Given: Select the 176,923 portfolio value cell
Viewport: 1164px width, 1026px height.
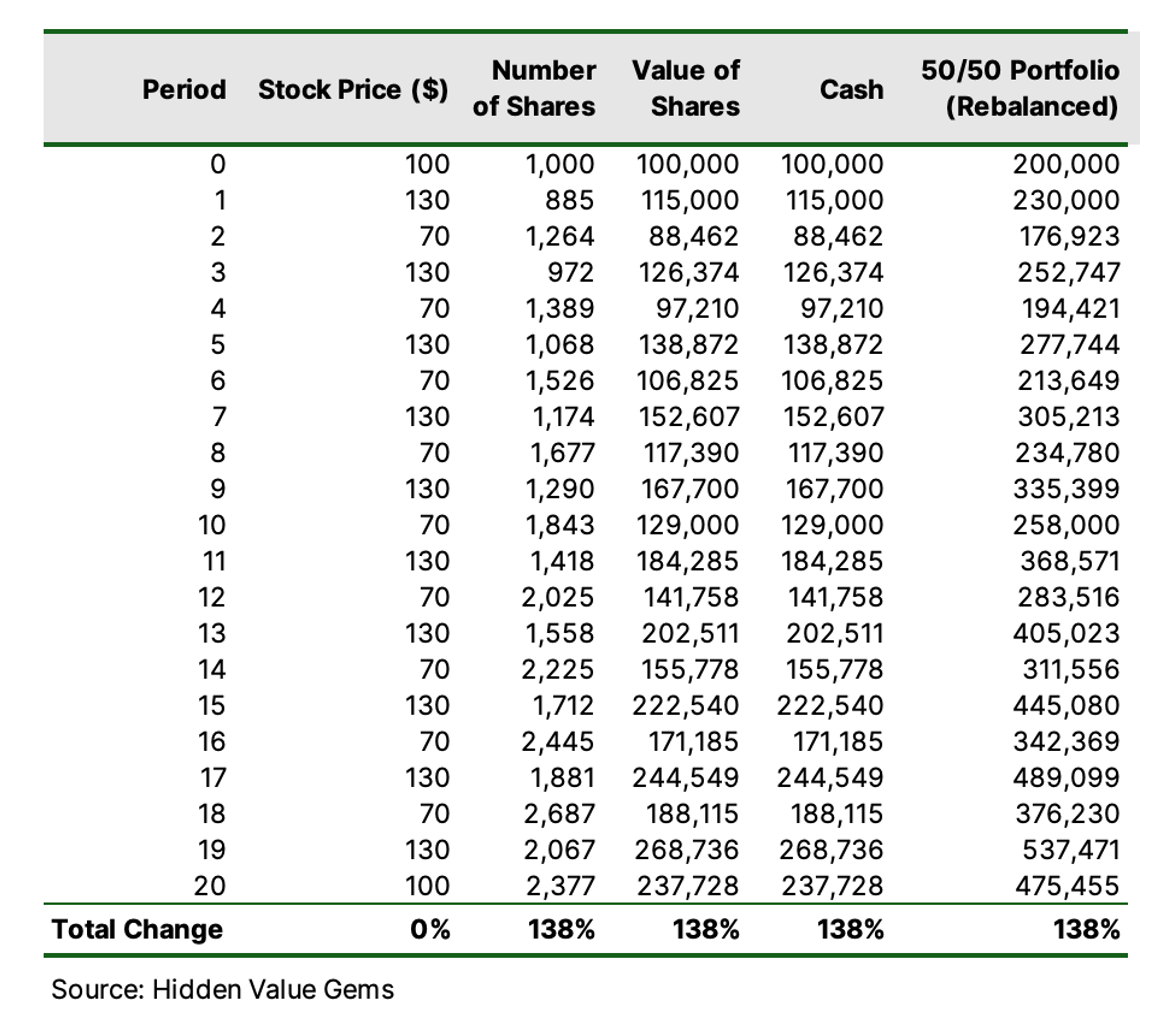Looking at the screenshot, I should [1068, 236].
